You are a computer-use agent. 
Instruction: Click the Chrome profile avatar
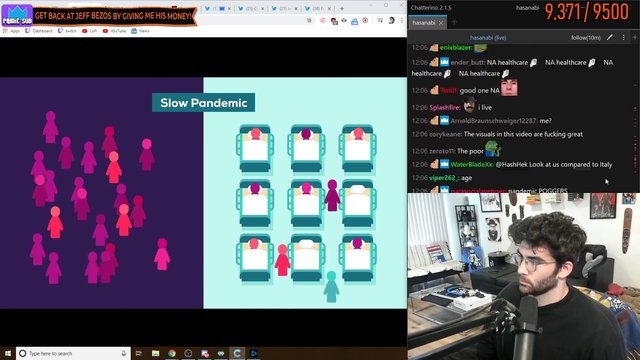tap(391, 20)
